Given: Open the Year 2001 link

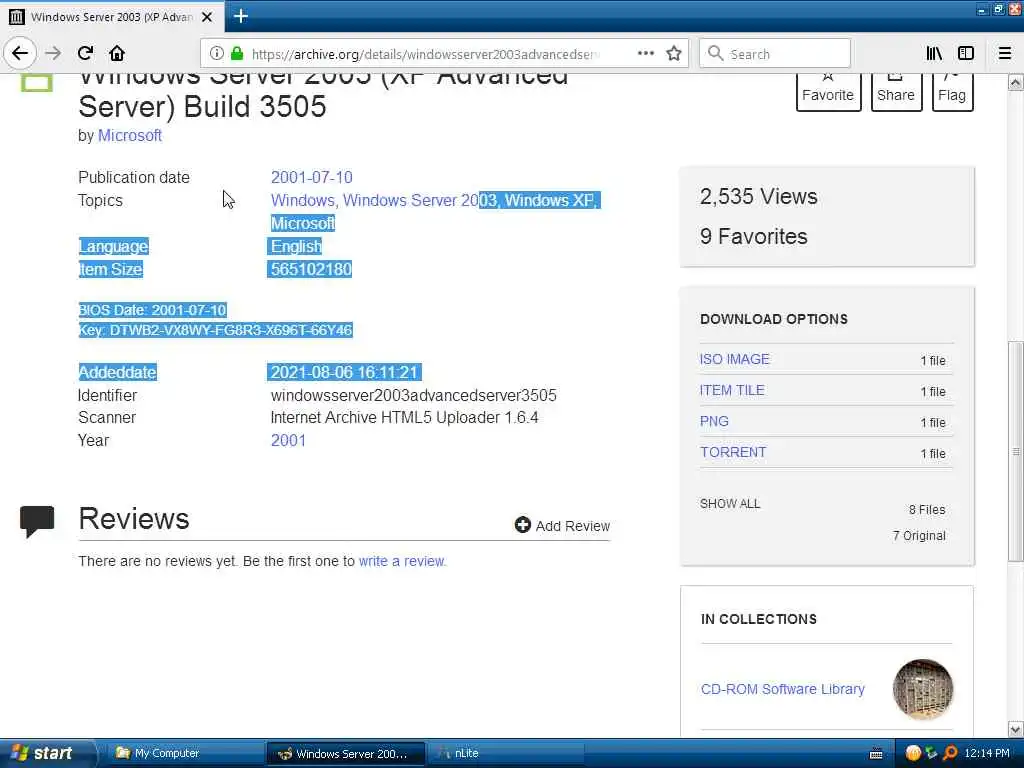Looking at the screenshot, I should [x=288, y=440].
